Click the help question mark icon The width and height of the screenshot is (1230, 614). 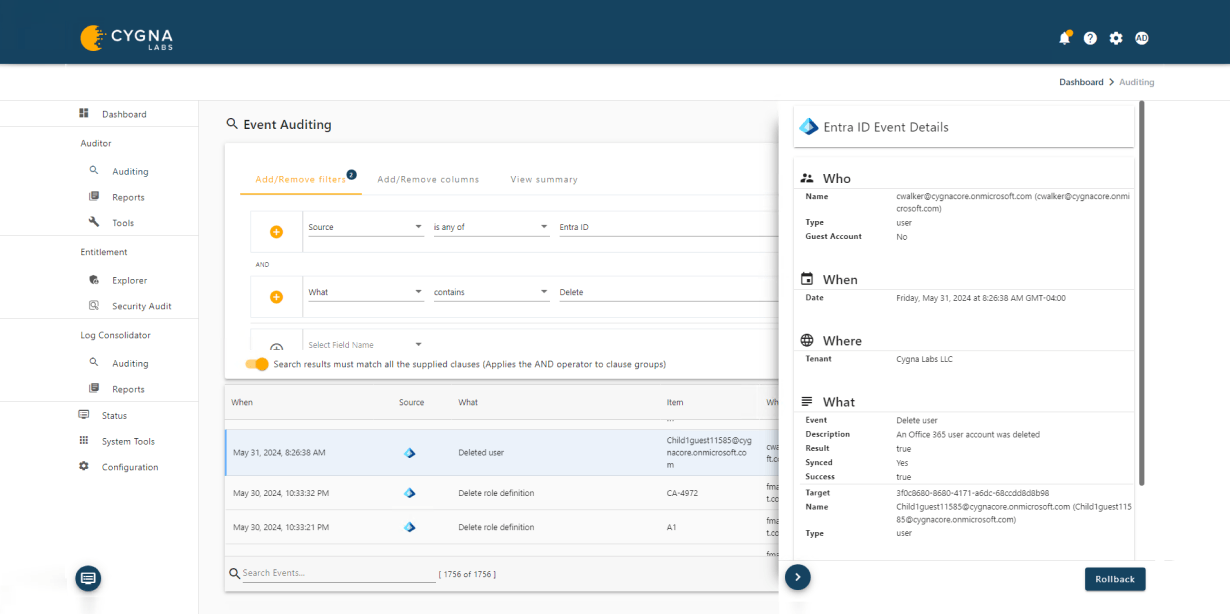[x=1090, y=37]
